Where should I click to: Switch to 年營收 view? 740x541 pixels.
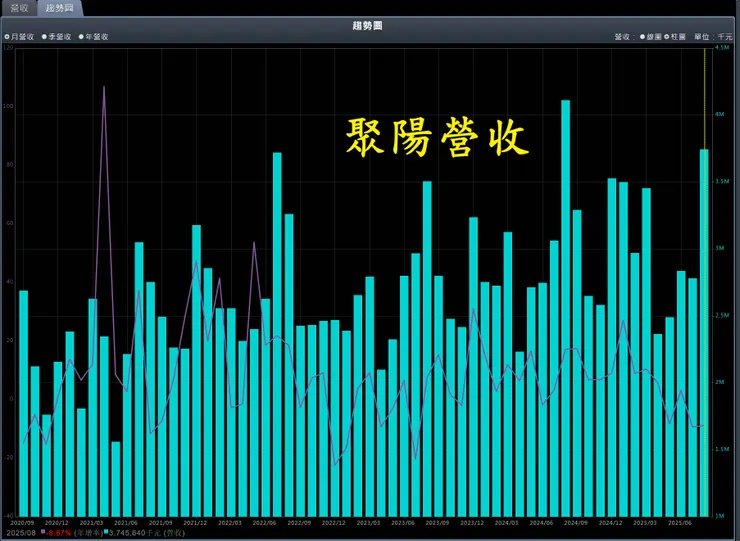(81, 37)
